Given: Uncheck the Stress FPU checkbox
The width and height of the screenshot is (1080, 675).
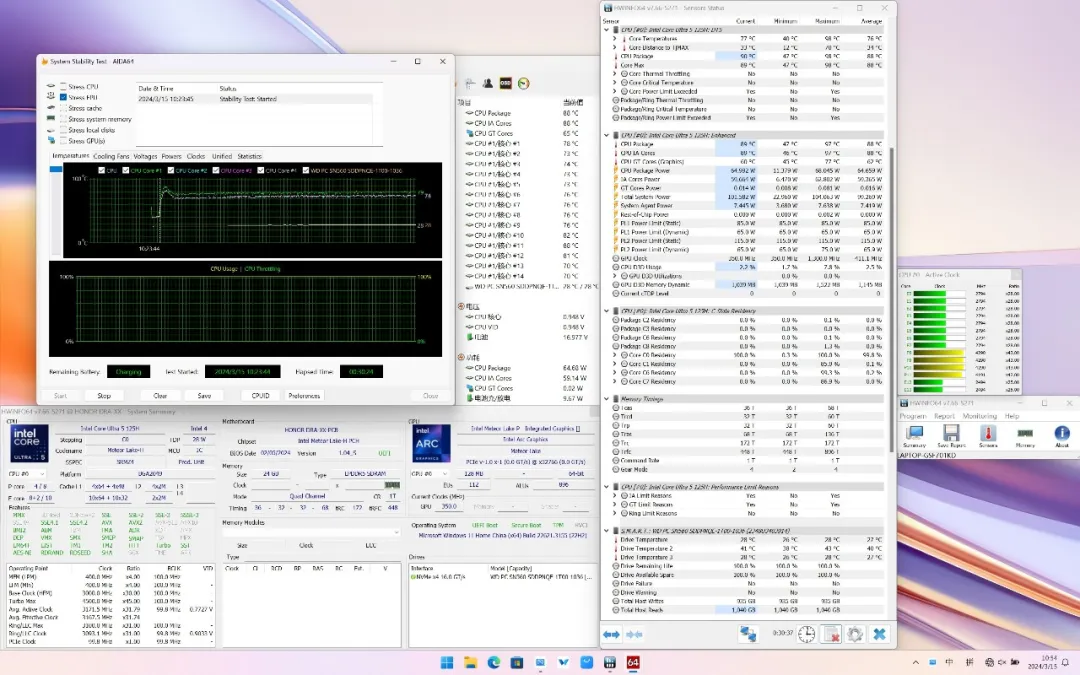Looking at the screenshot, I should 64,98.
